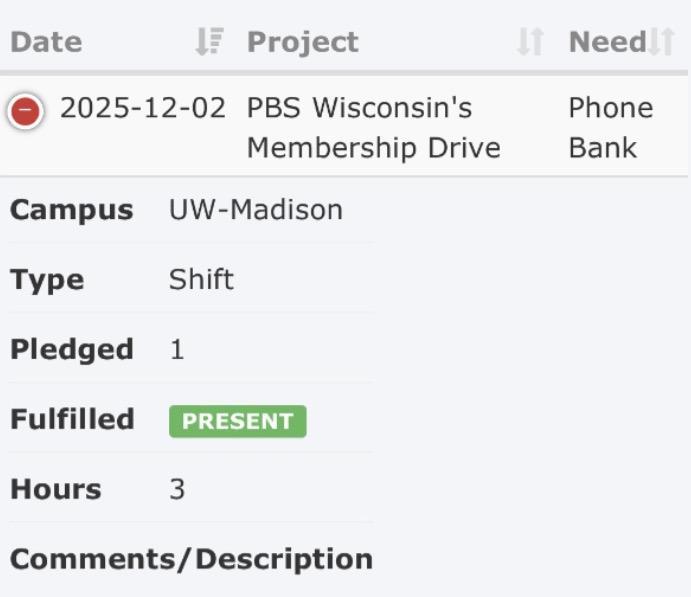Select the 2025-12-02 date cell
Image resolution: width=691 pixels, height=597 pixels.
coord(143,108)
